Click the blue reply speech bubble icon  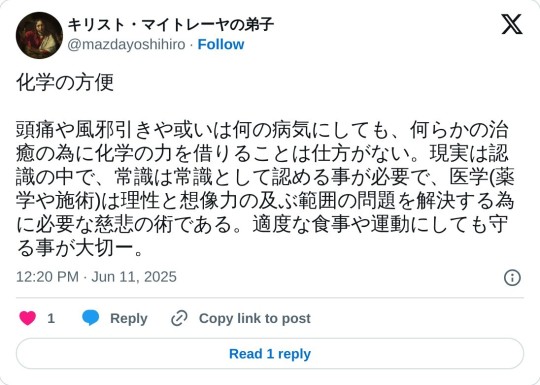(x=91, y=318)
